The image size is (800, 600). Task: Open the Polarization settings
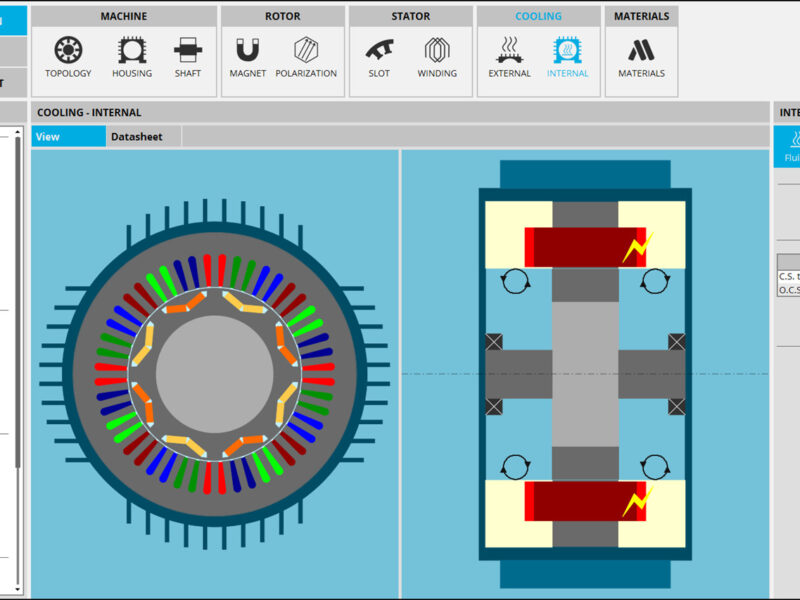click(x=306, y=57)
